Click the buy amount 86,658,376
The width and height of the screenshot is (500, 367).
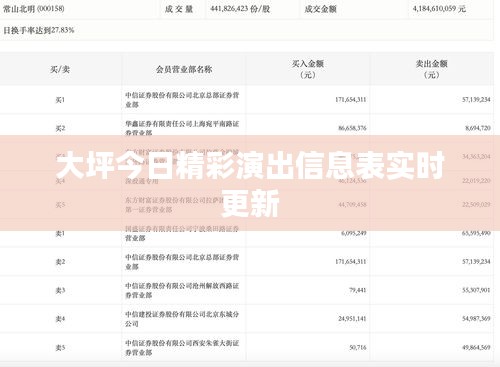tap(352, 128)
